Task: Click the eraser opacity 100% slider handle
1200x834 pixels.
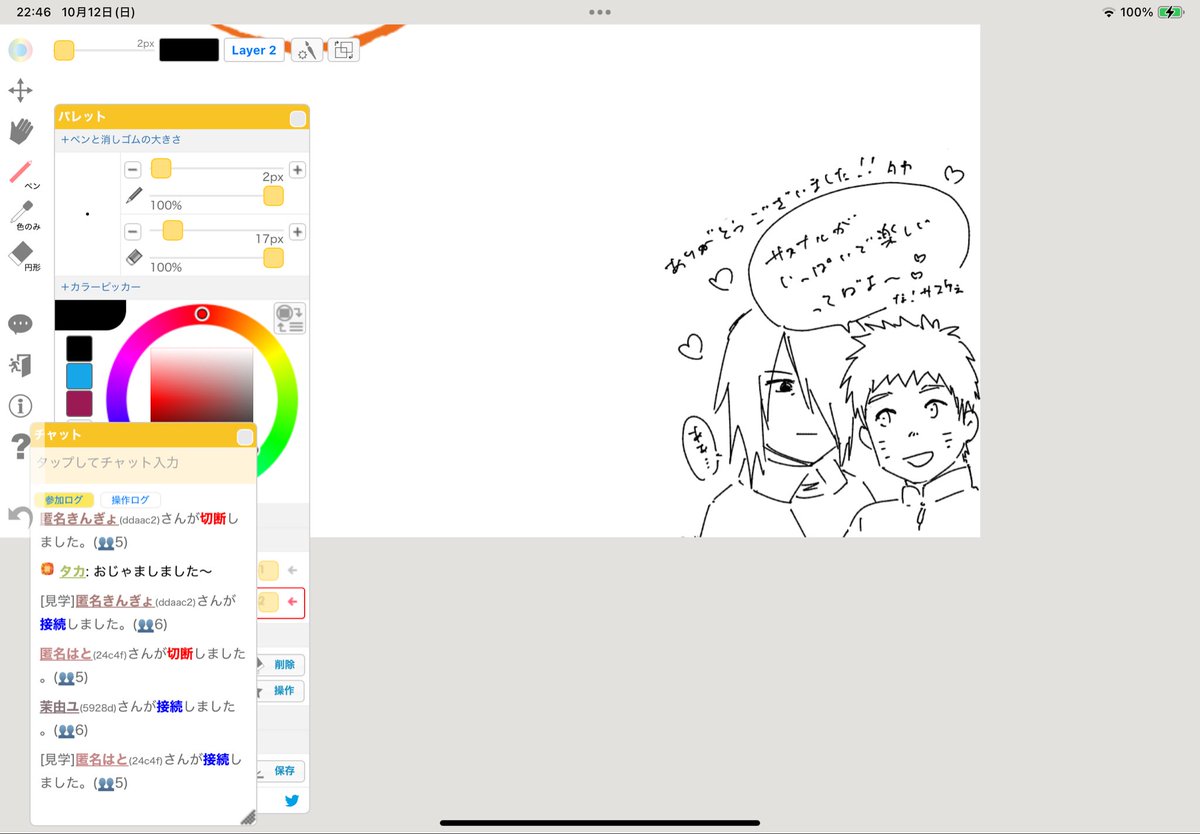Action: point(273,258)
